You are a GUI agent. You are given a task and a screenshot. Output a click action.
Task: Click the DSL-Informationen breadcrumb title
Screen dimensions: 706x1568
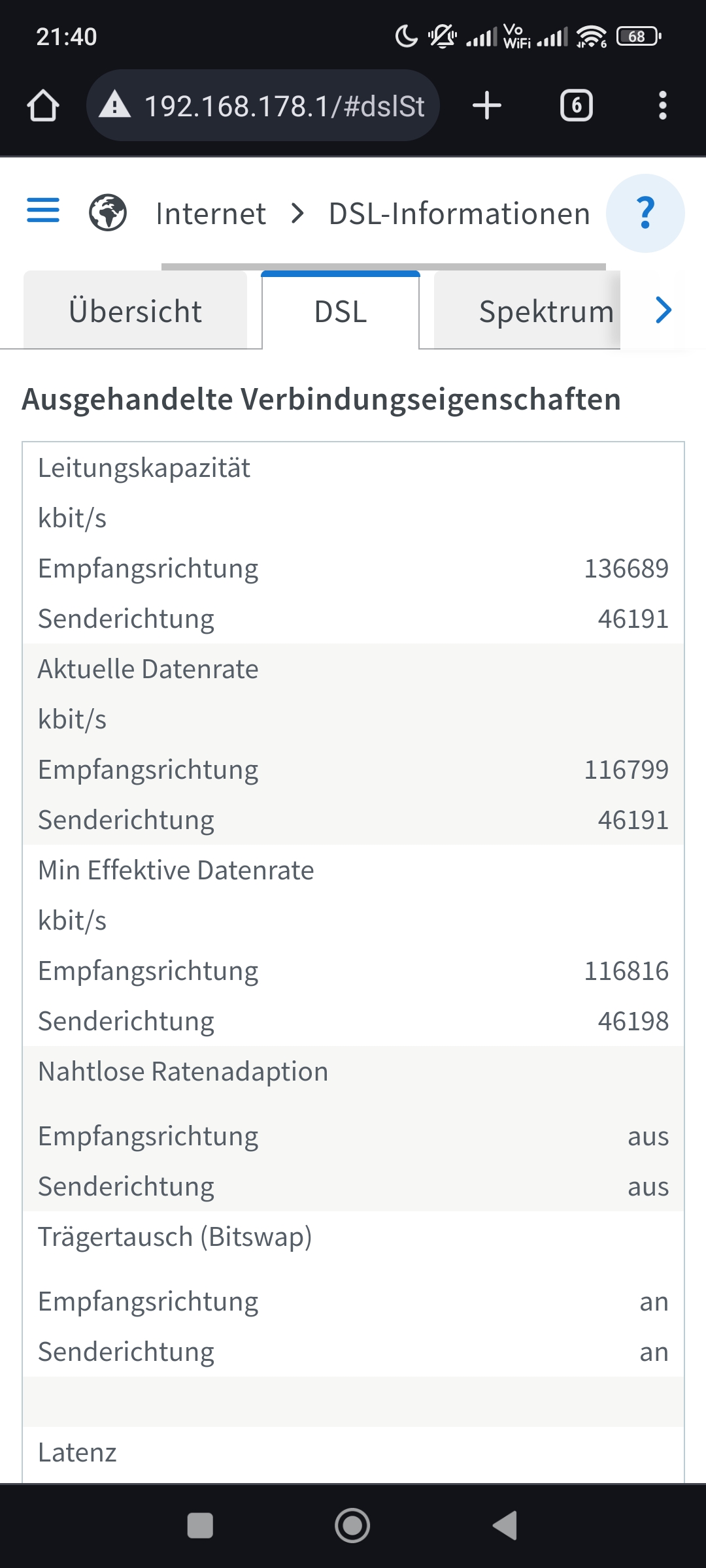tap(459, 214)
